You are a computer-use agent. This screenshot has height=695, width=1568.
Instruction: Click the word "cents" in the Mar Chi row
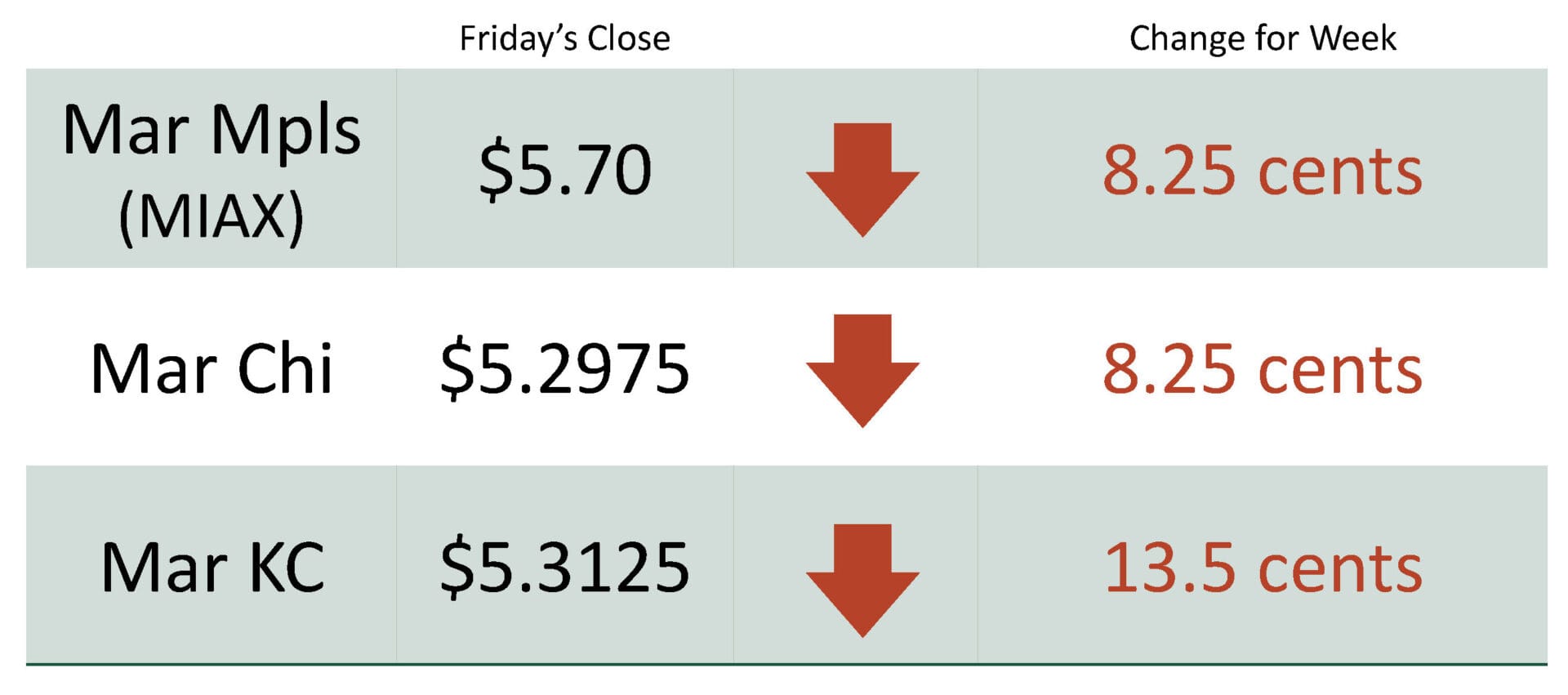coord(1340,372)
